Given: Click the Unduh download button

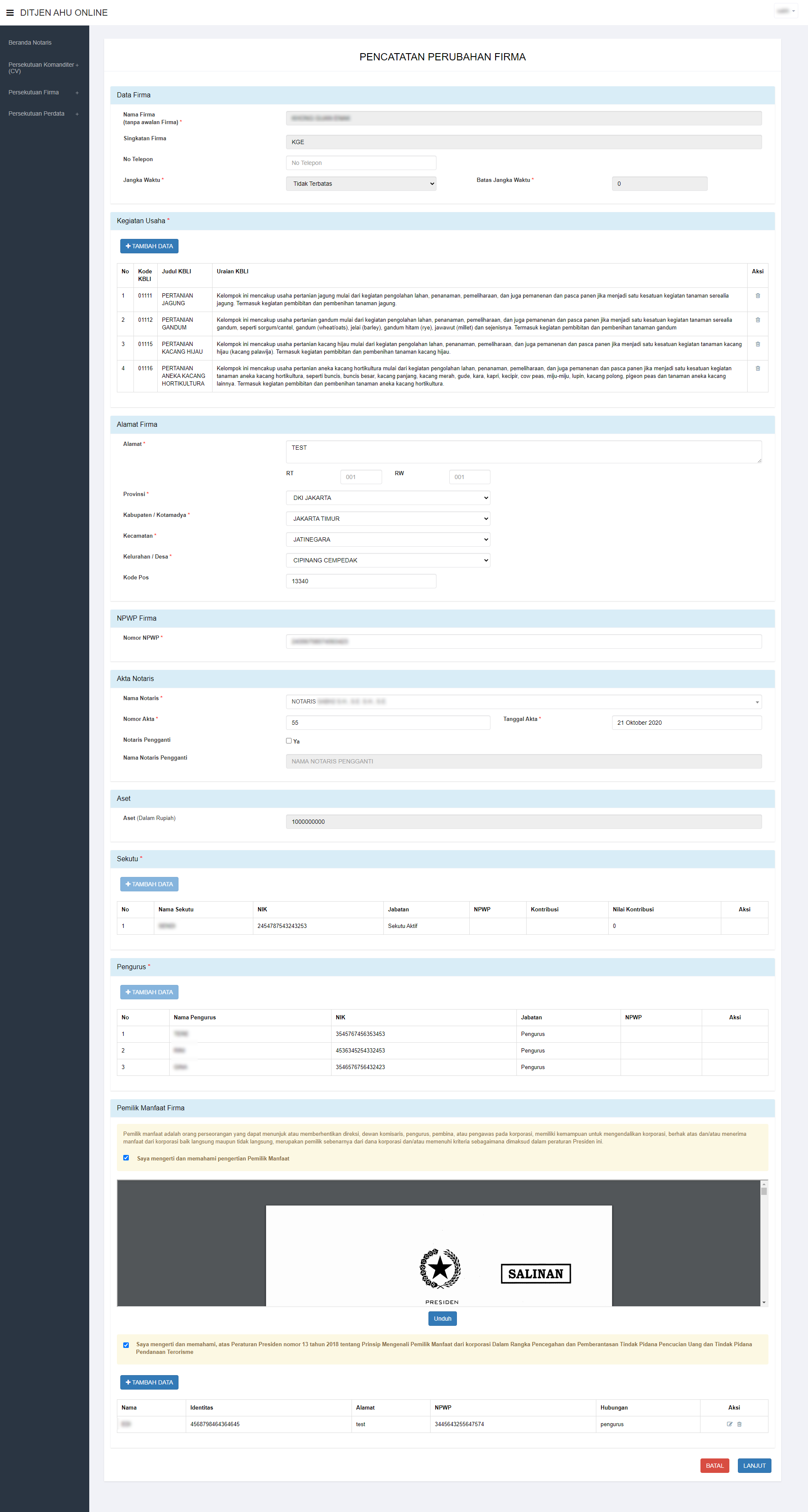Looking at the screenshot, I should [x=442, y=1319].
